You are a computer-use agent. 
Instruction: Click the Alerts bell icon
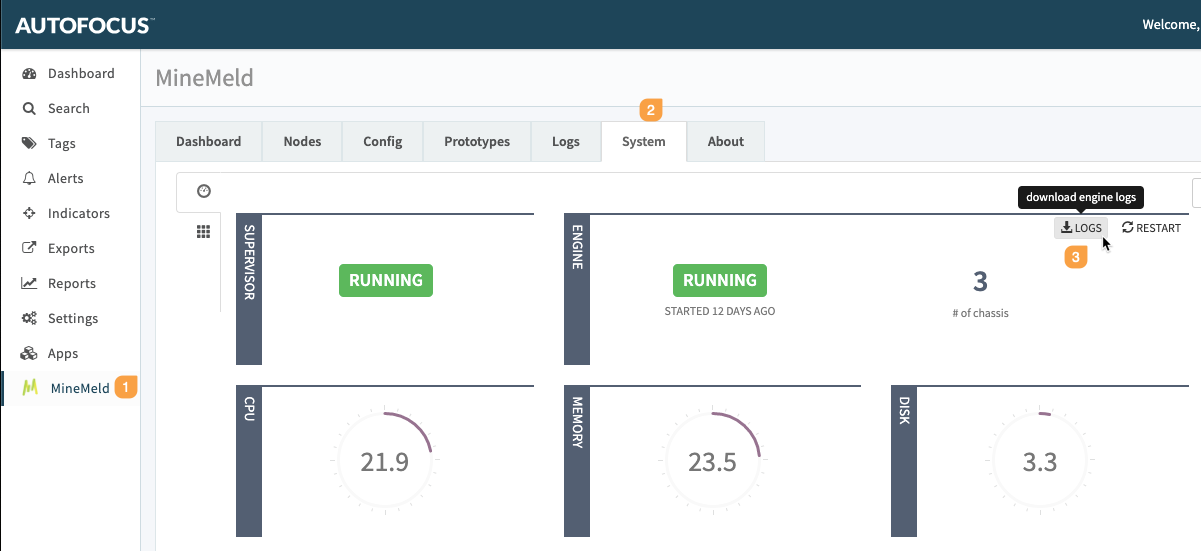[x=29, y=179]
